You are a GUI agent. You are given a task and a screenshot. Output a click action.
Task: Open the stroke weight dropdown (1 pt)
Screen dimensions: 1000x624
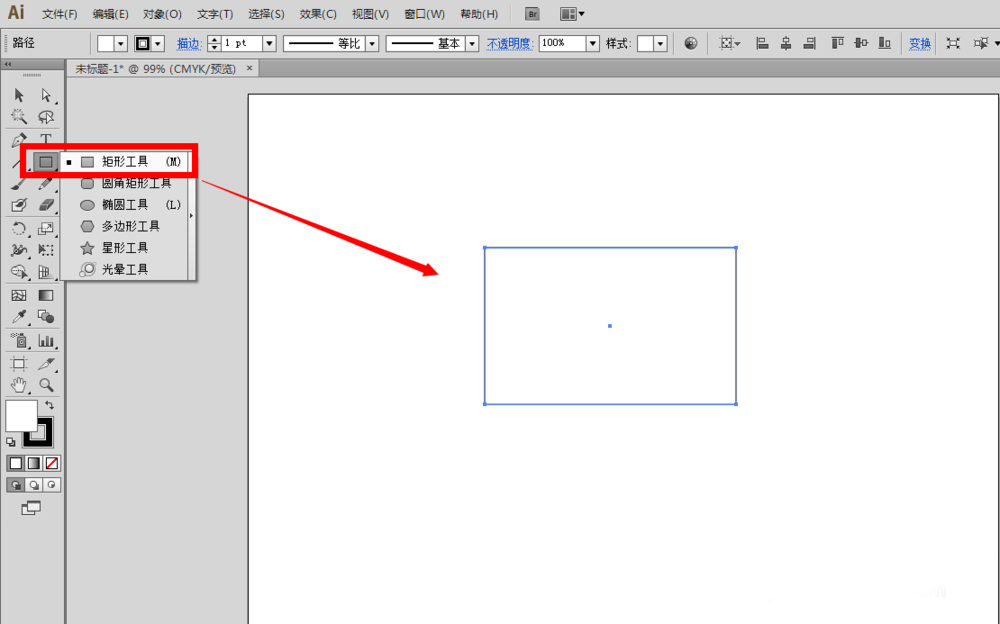tap(269, 44)
